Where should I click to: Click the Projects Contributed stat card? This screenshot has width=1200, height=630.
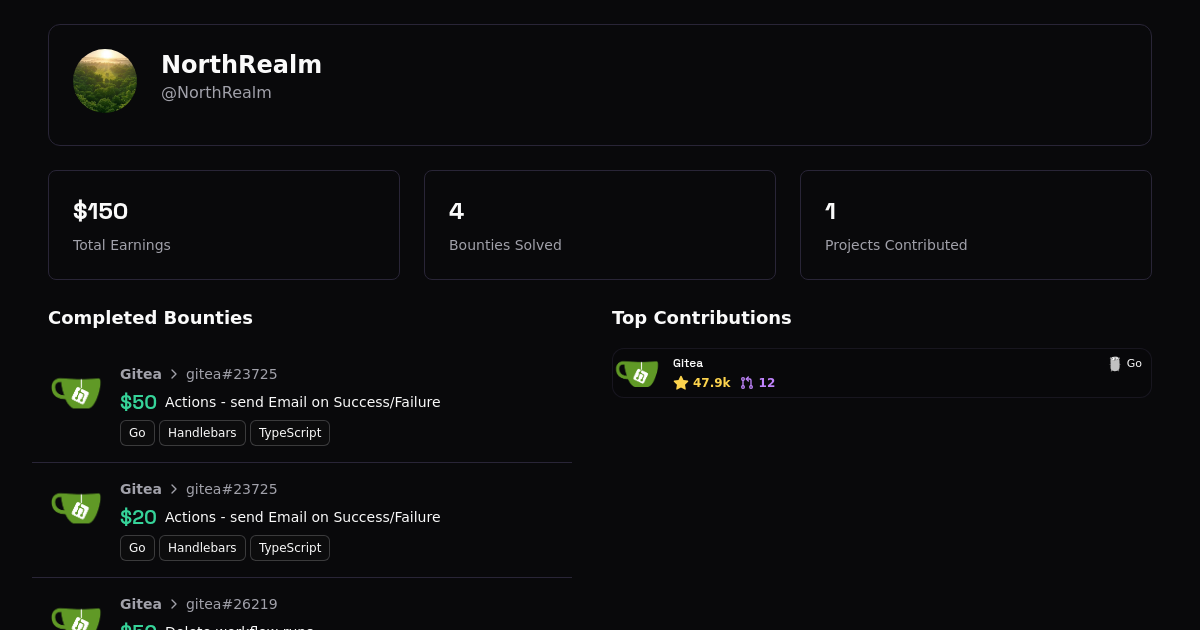click(x=976, y=225)
